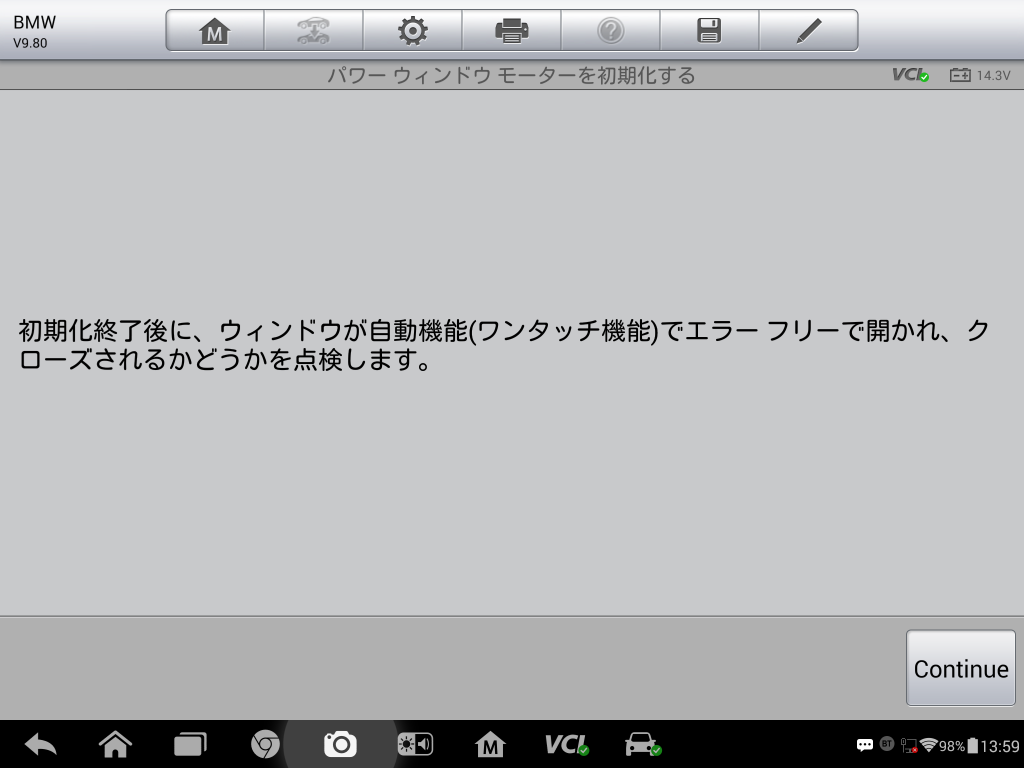1024x768 pixels.
Task: Tap the BT Bluetooth status icon
Action: click(887, 744)
